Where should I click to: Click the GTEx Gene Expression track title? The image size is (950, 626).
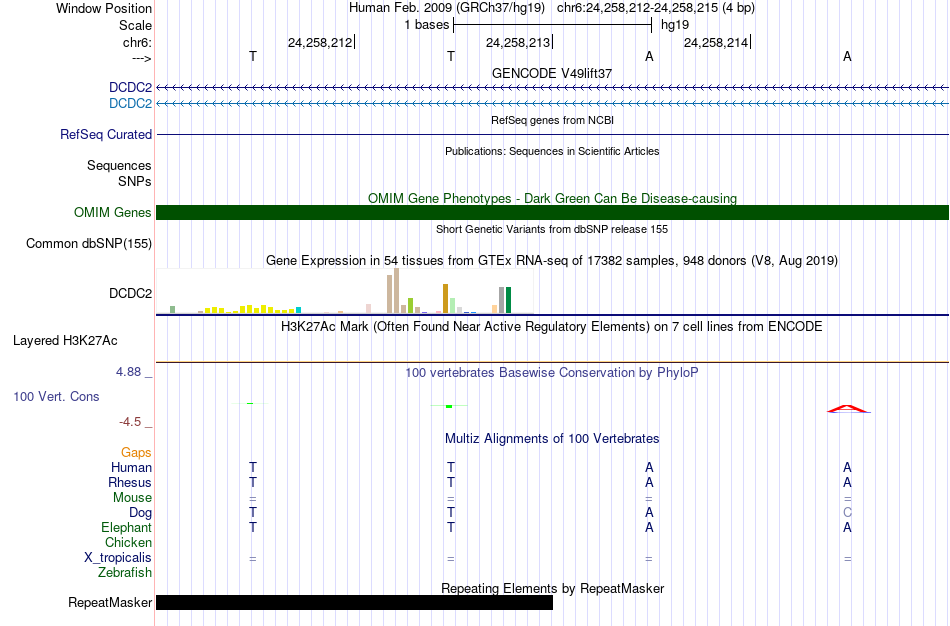552,261
